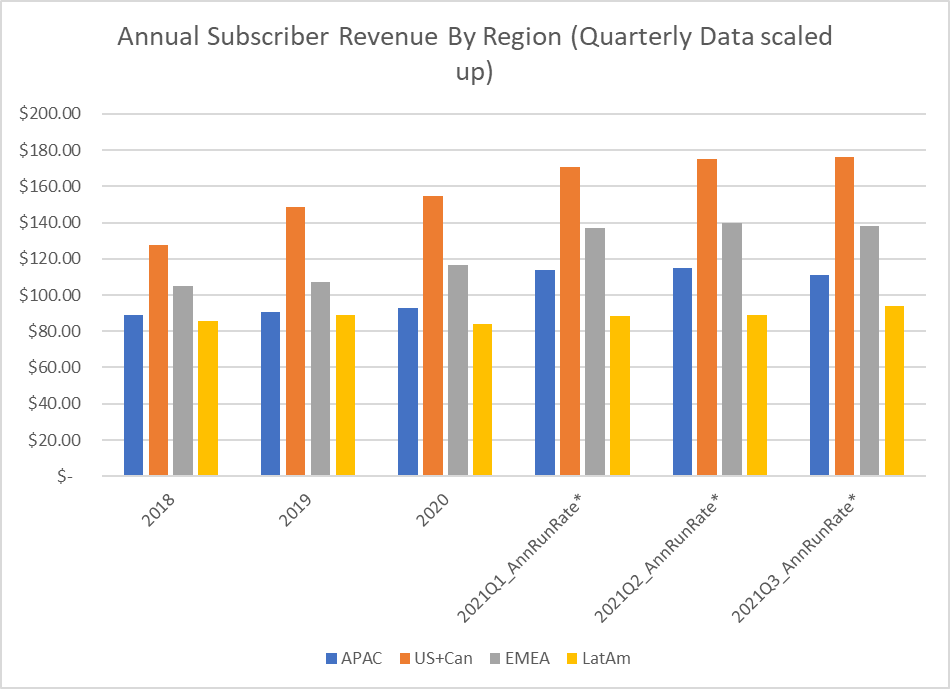Select the US+Can legend entry
The width and height of the screenshot is (950, 689).
[x=446, y=658]
